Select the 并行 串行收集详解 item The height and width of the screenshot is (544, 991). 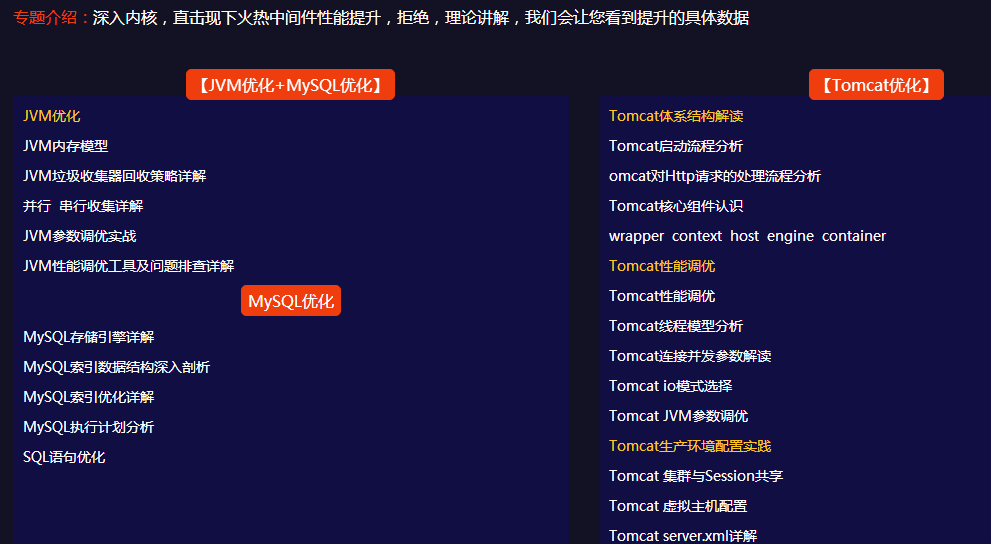83,206
